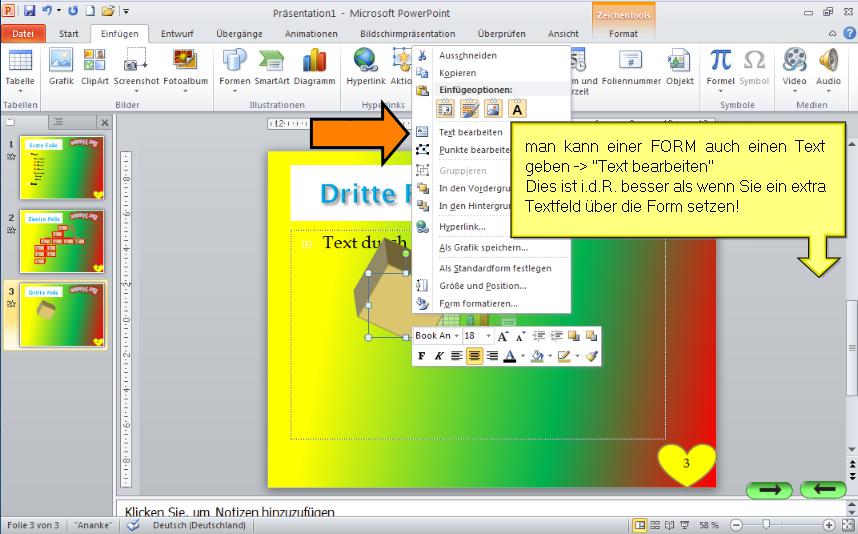The height and width of the screenshot is (534, 858).
Task: Switch to the Animationen ribbon tab
Action: pyautogui.click(x=310, y=33)
